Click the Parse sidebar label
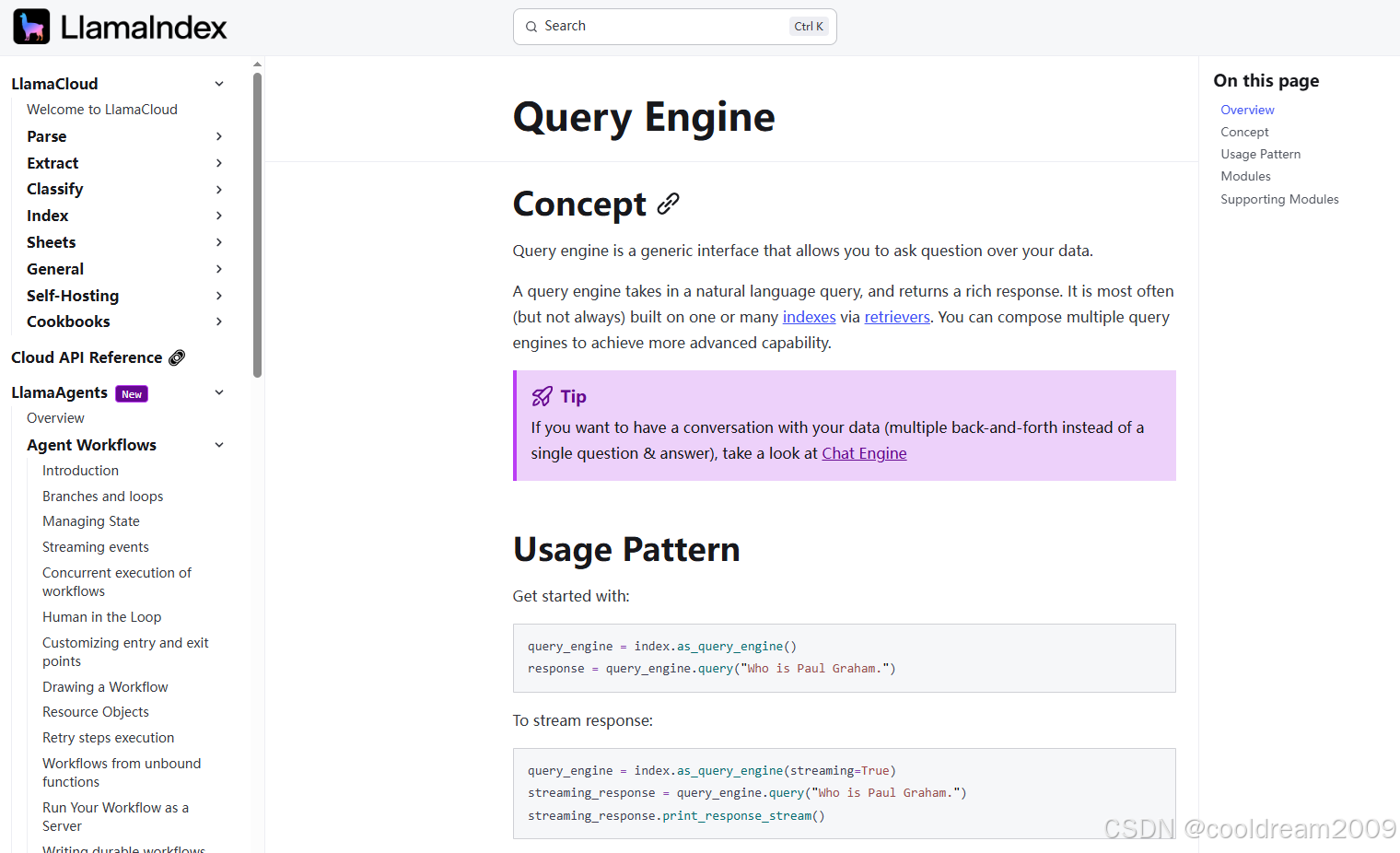The width and height of the screenshot is (1400, 853). pyautogui.click(x=47, y=136)
